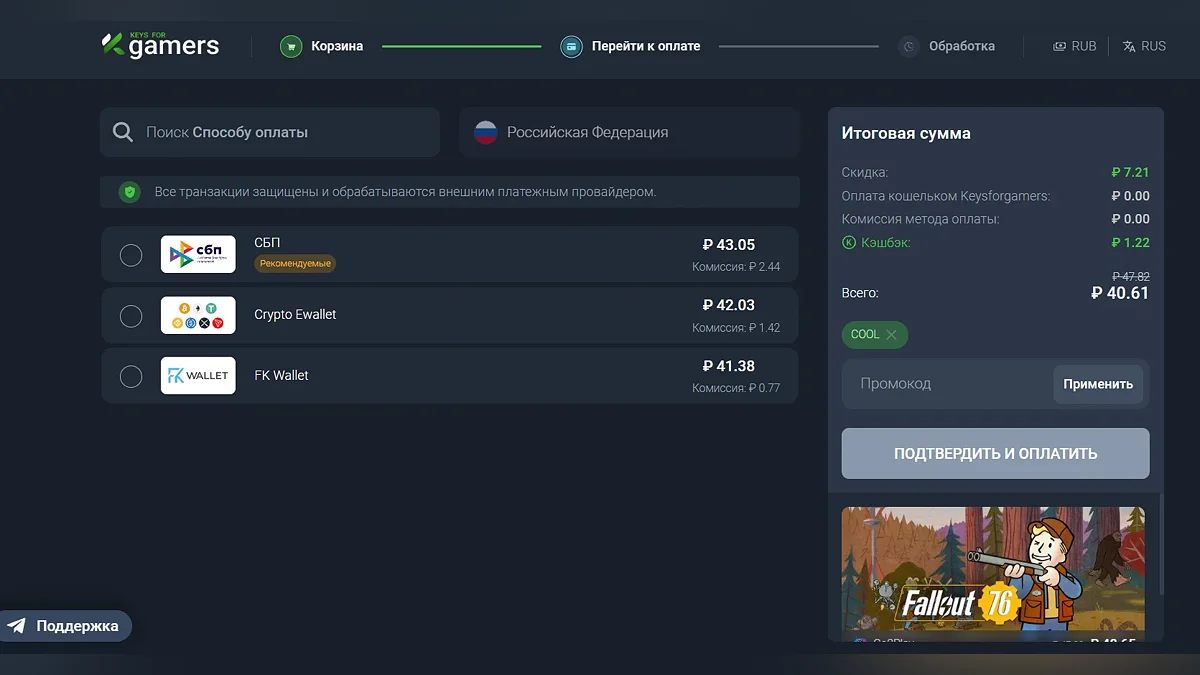Select the FK Wallet radio button

(x=131, y=376)
